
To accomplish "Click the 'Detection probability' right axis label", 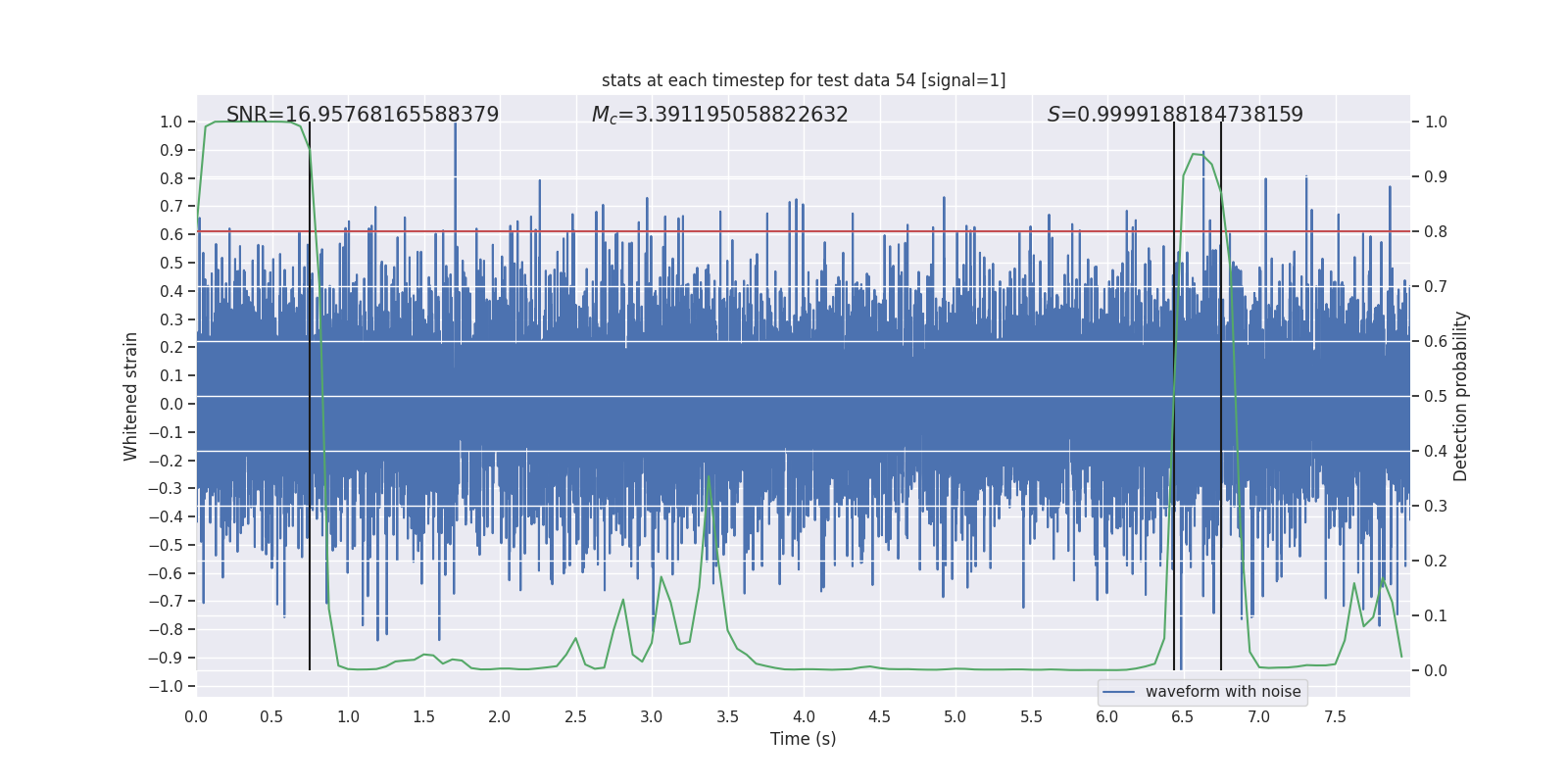I will click(1461, 396).
